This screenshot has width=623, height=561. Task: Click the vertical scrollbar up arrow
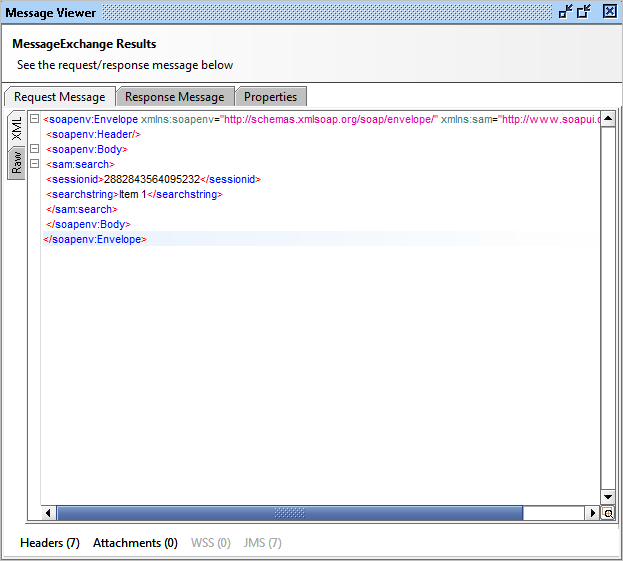[608, 118]
